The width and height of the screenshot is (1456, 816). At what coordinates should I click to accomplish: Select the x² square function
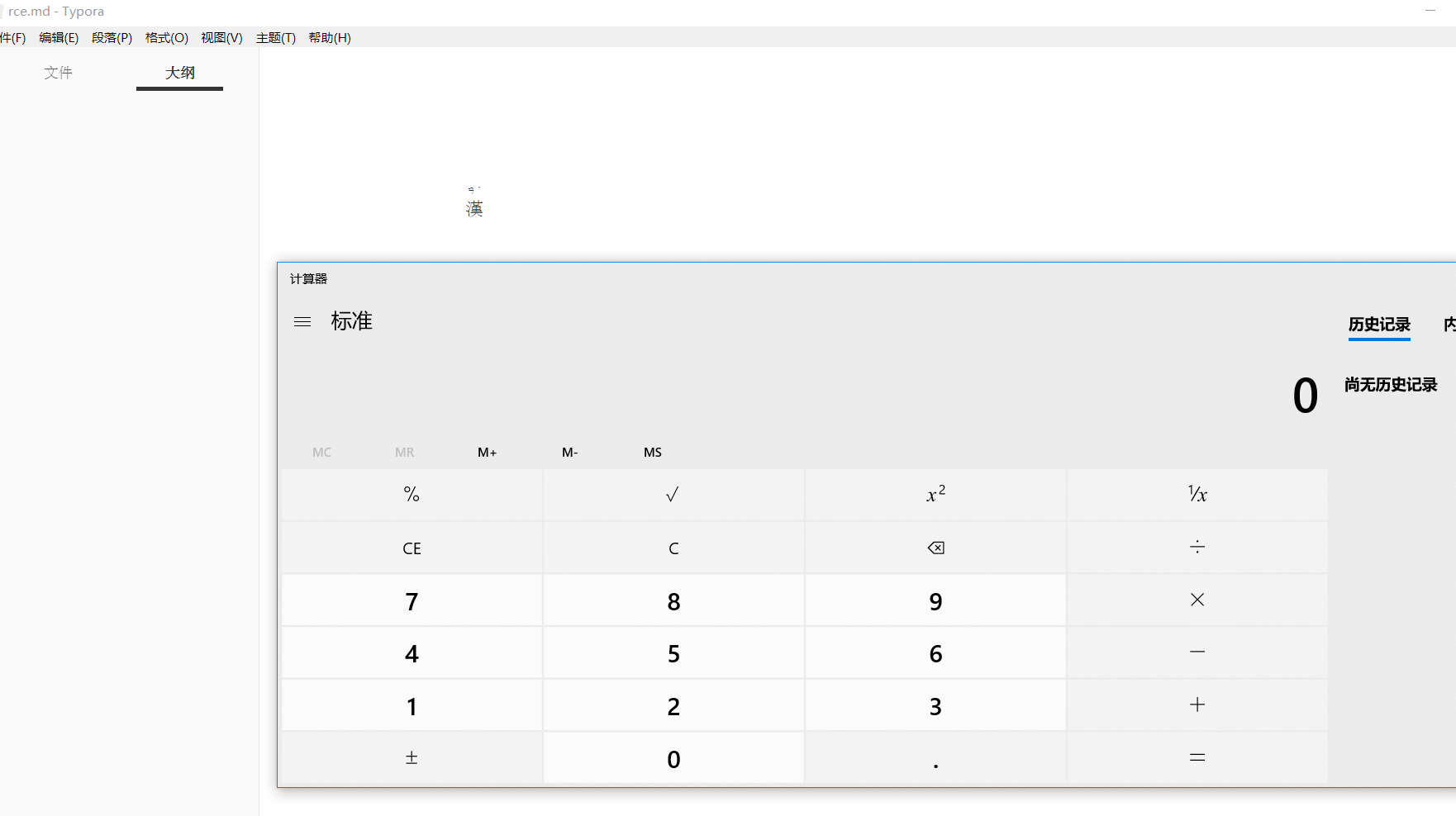click(x=935, y=494)
